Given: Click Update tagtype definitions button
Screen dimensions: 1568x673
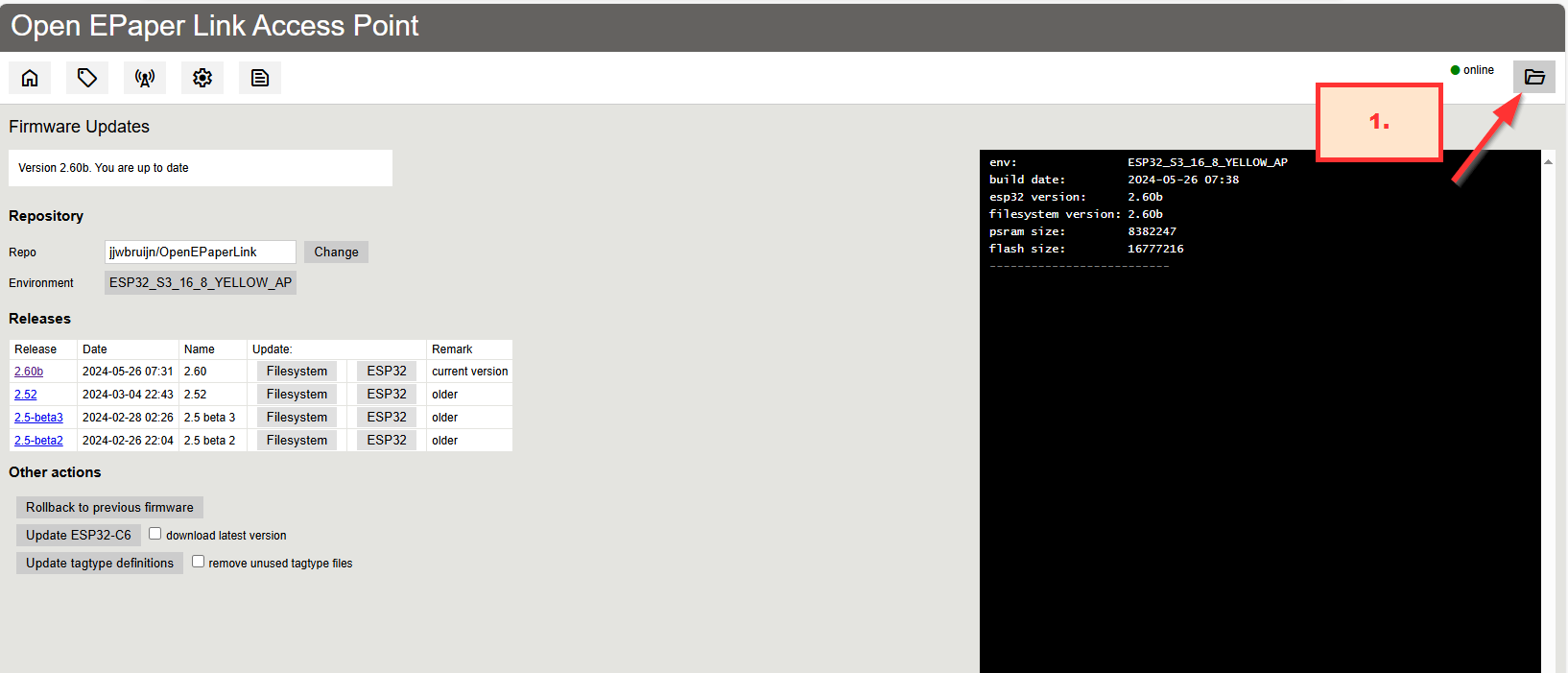Looking at the screenshot, I should coord(100,563).
